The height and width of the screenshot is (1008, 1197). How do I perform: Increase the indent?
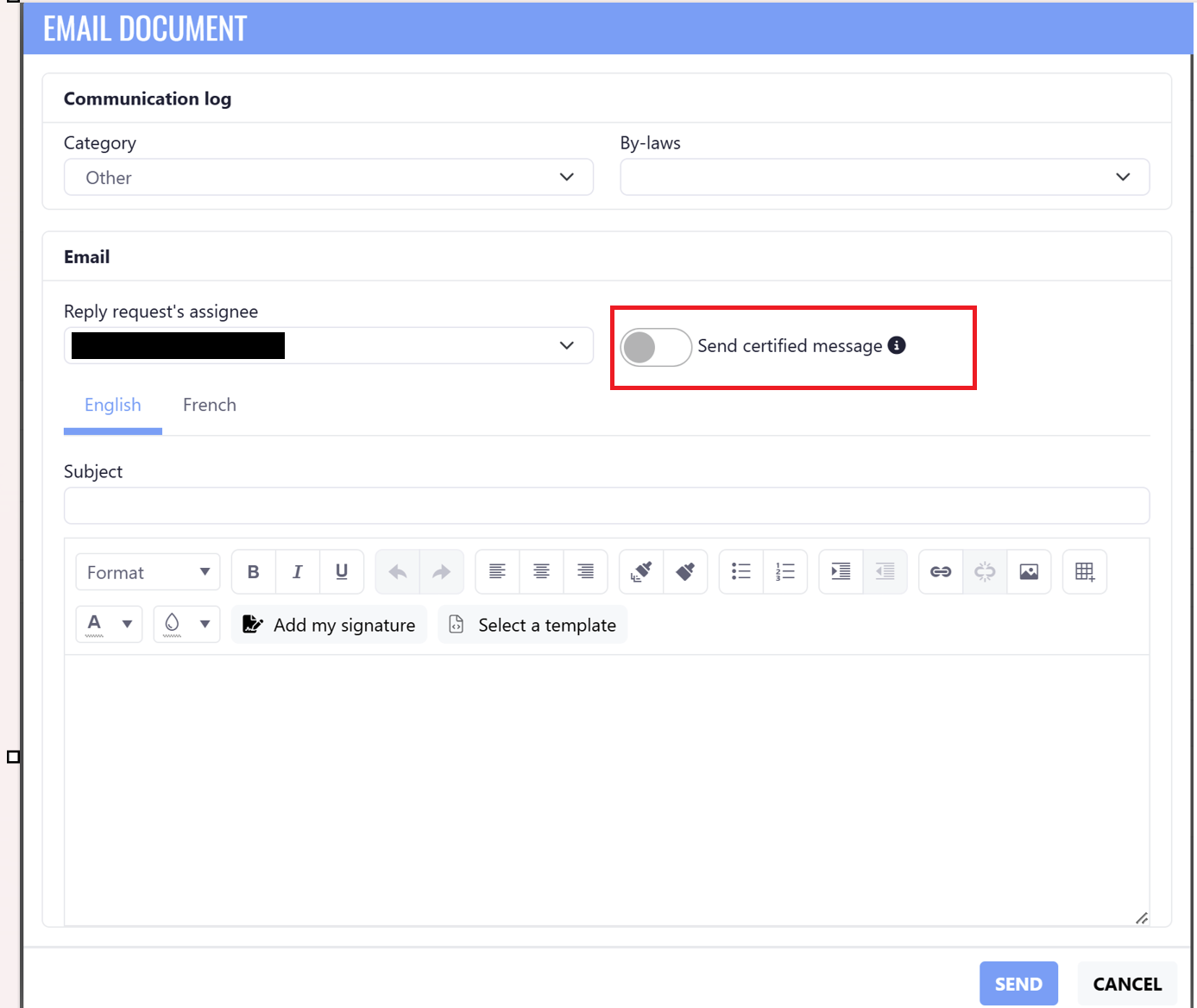point(841,571)
